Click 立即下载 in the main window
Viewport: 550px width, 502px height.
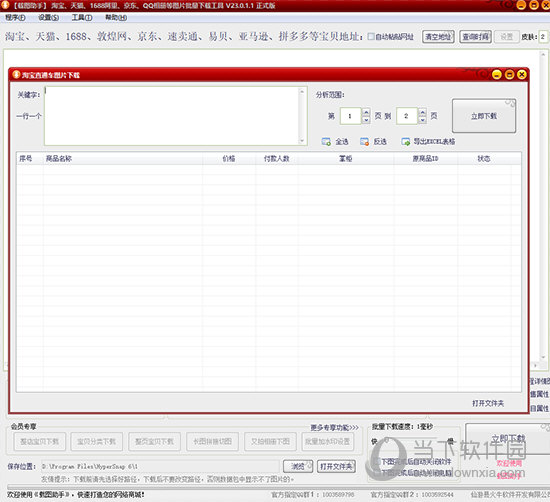pos(508,439)
